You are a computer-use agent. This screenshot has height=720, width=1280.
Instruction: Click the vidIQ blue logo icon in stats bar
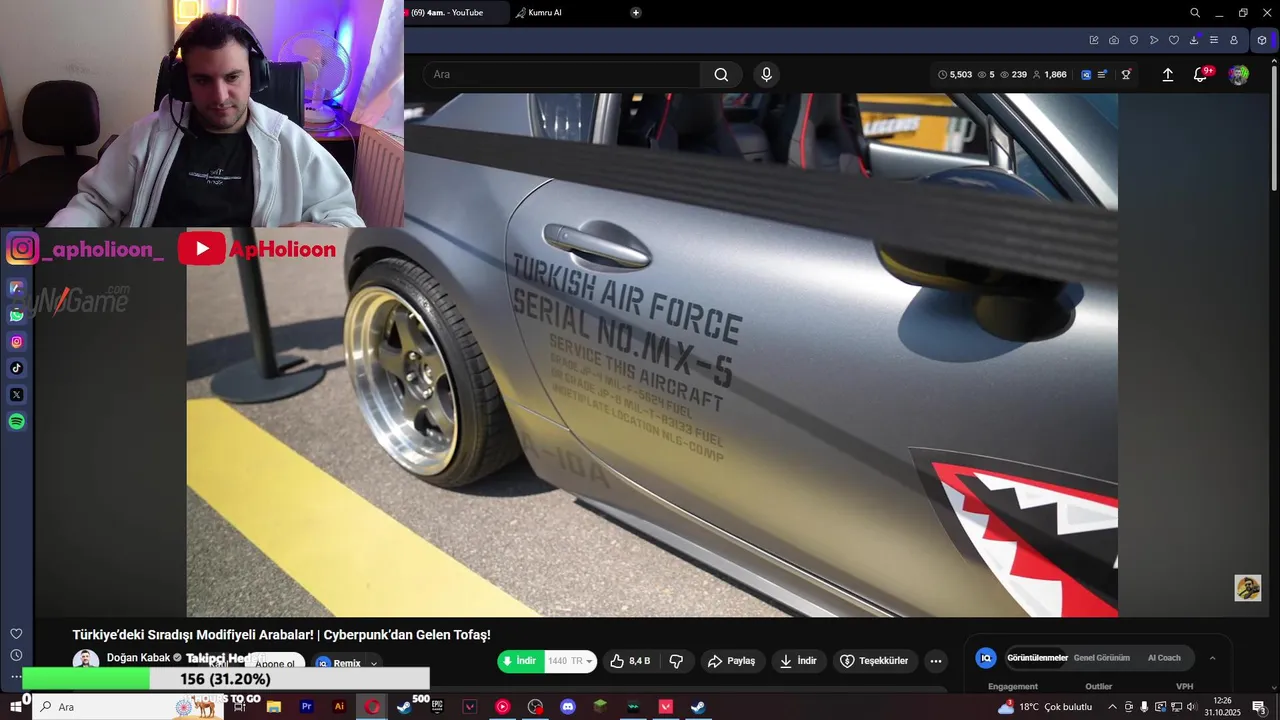(x=1086, y=75)
